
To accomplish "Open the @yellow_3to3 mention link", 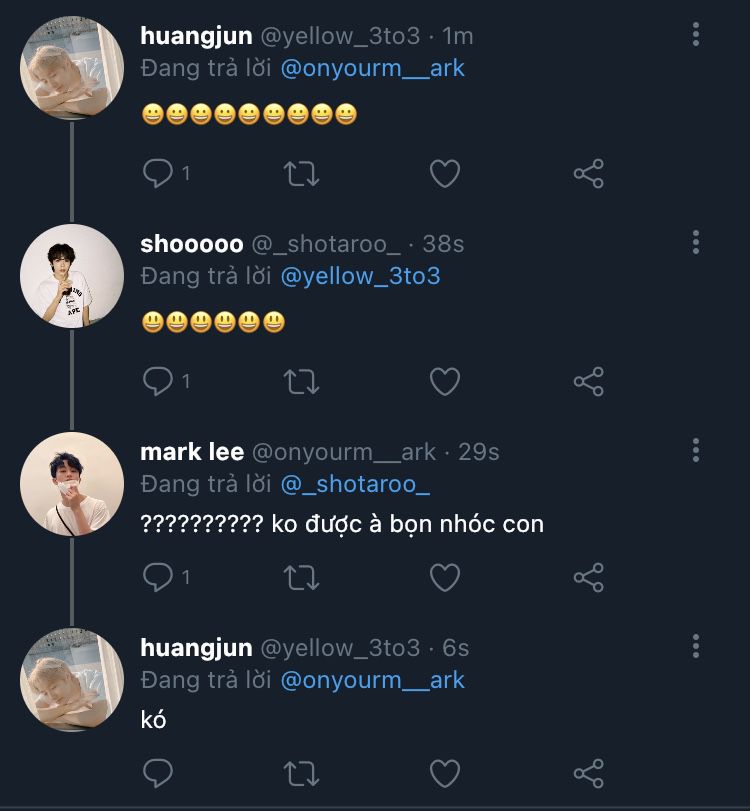I will point(360,276).
